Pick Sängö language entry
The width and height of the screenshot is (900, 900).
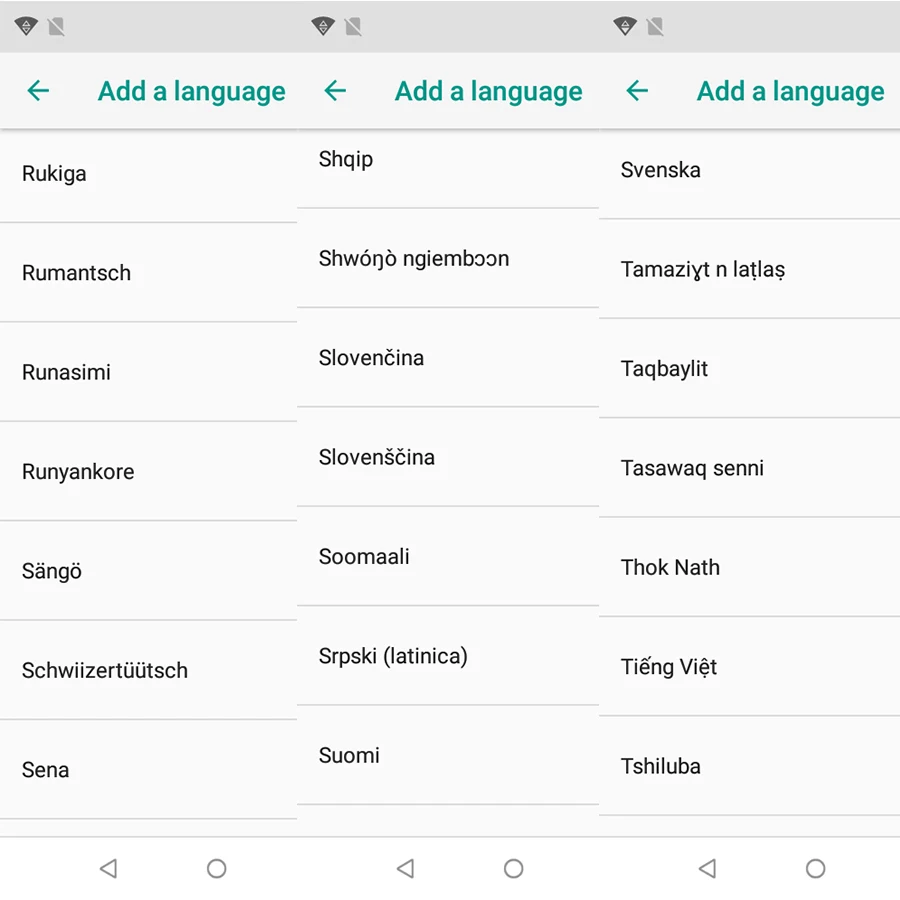148,571
